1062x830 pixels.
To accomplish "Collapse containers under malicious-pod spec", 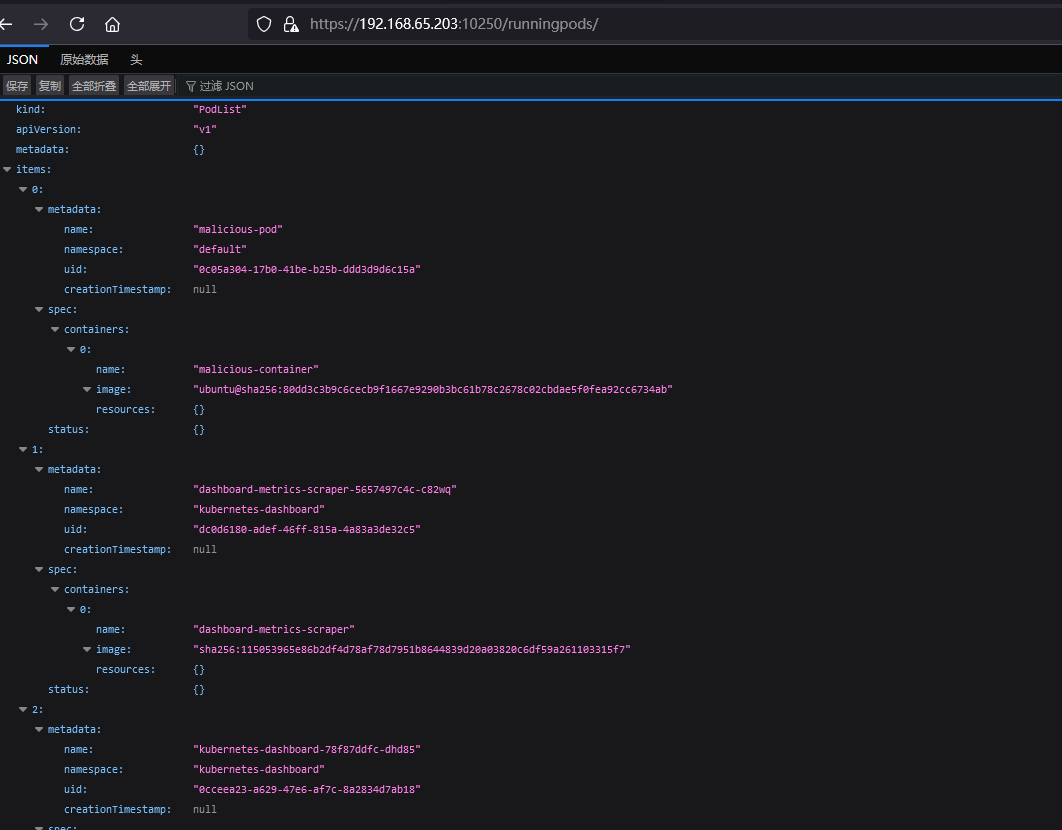I will coord(56,329).
